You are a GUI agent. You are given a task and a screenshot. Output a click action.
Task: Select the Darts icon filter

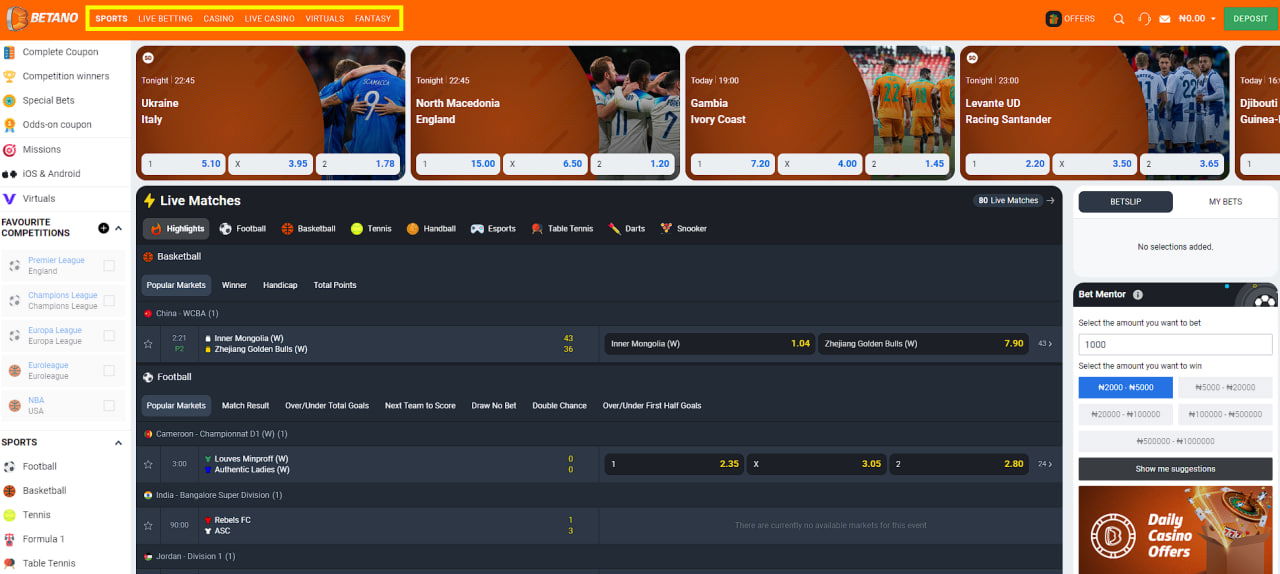coord(614,229)
